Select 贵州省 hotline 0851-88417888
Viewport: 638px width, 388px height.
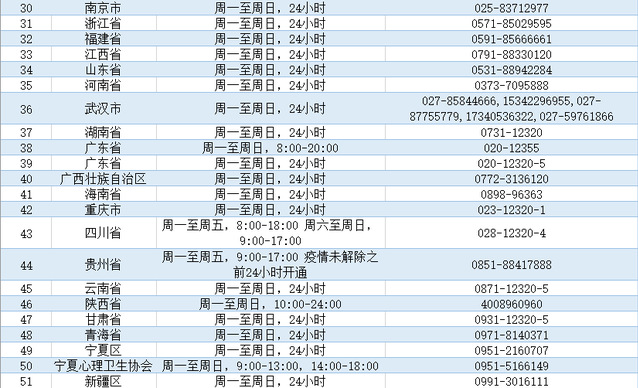click(x=511, y=265)
